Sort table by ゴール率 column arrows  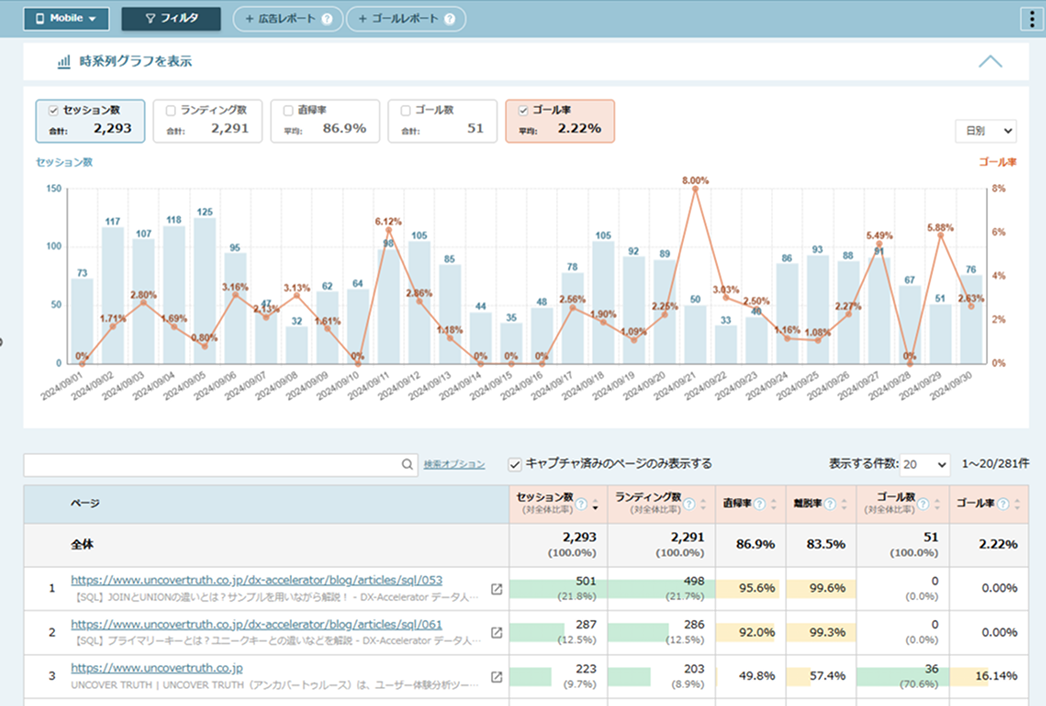pyautogui.click(x=1017, y=504)
